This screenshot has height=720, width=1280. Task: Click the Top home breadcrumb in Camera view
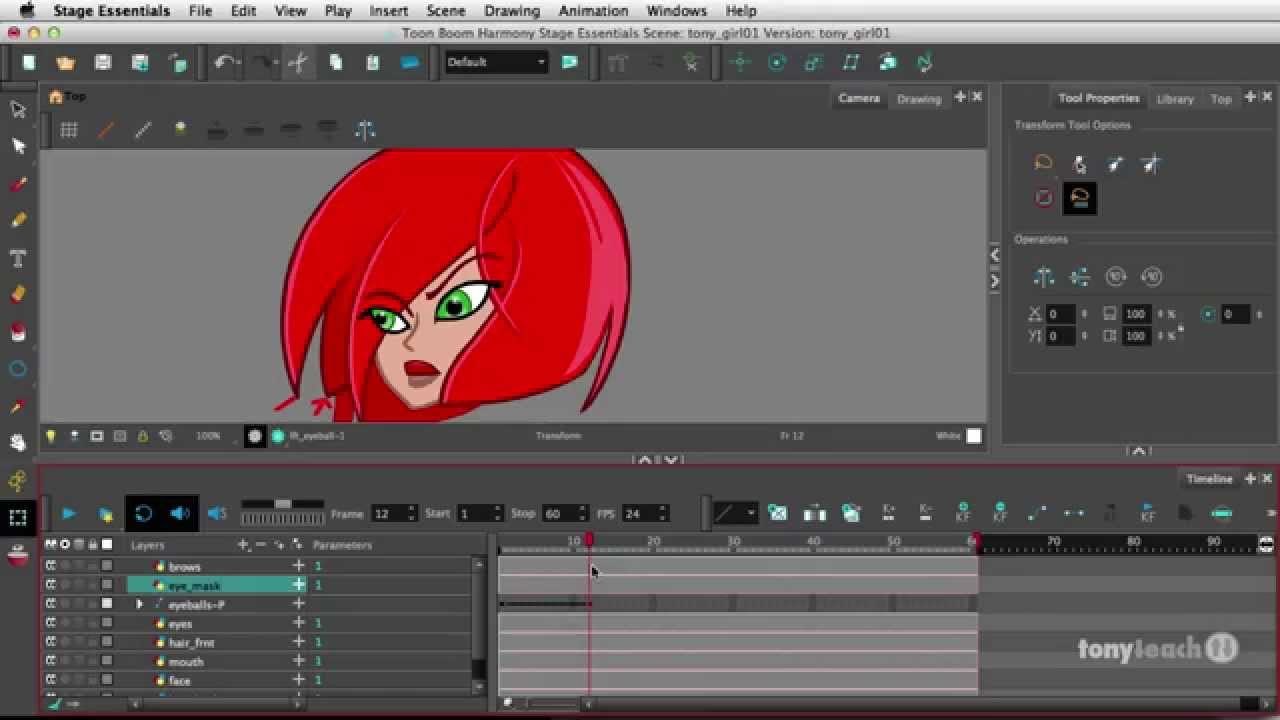click(68, 97)
